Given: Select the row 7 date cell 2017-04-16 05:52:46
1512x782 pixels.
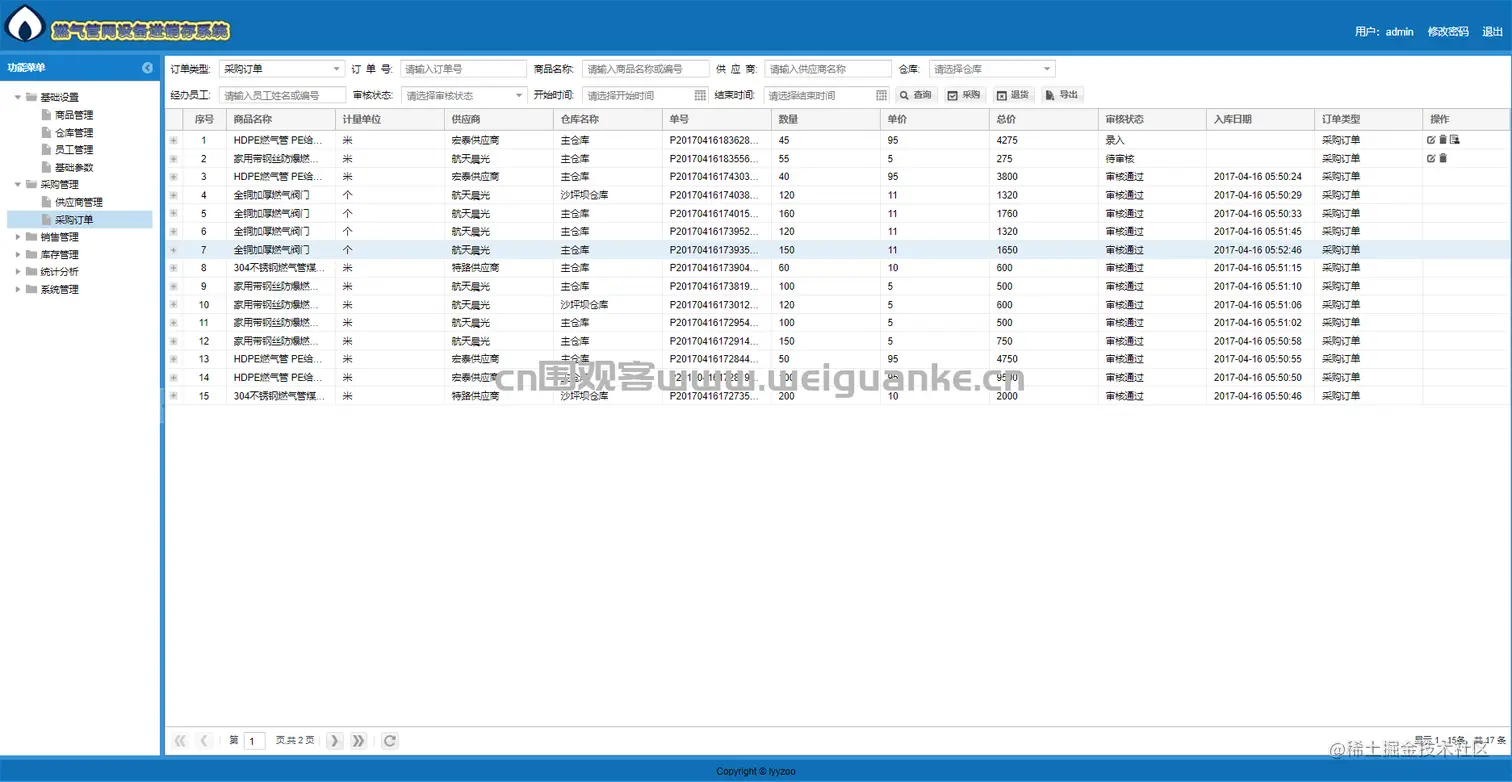Looking at the screenshot, I should [x=1258, y=250].
